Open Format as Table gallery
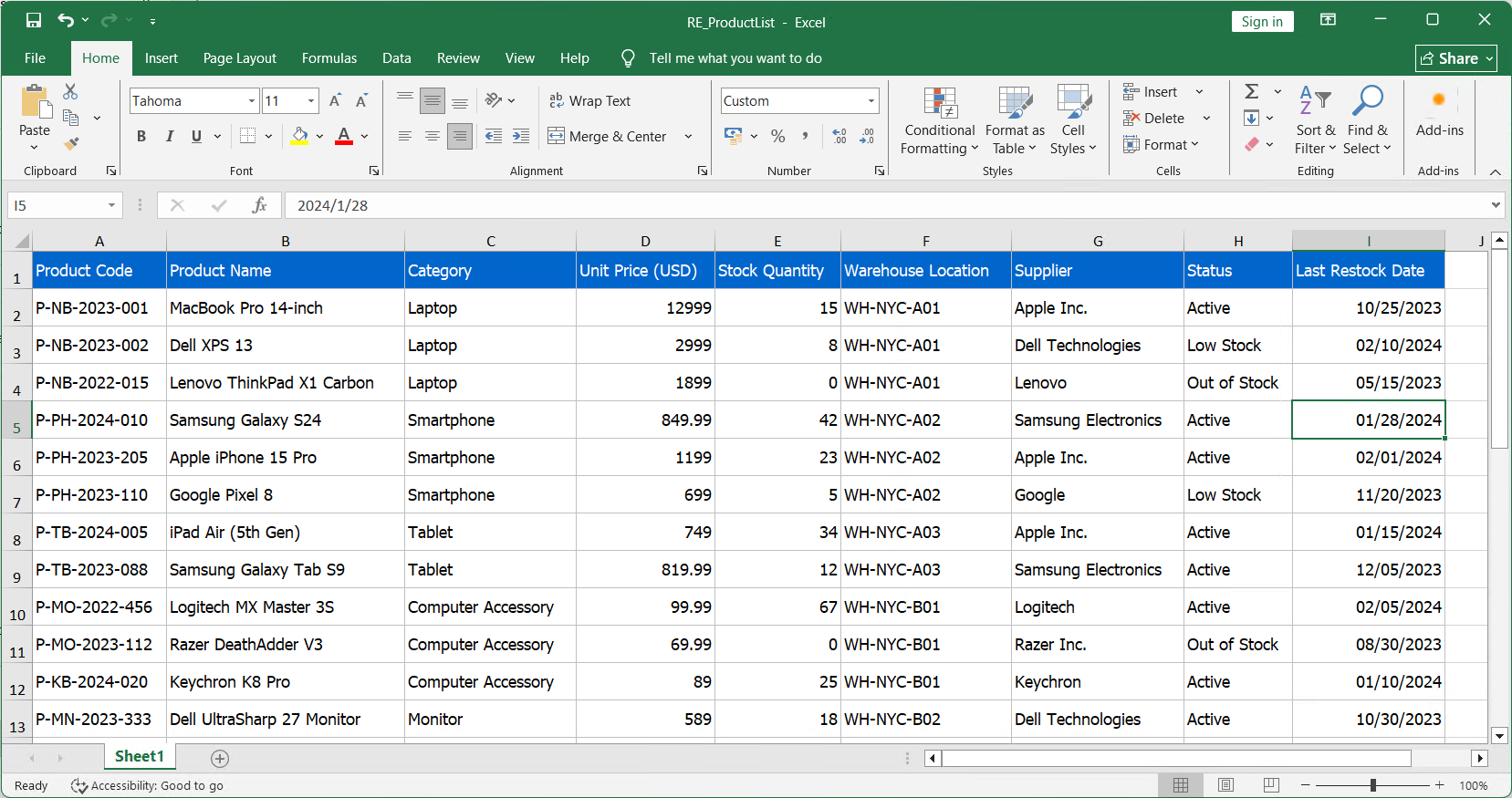Screen dimensions: 1512x798 pos(1015,120)
